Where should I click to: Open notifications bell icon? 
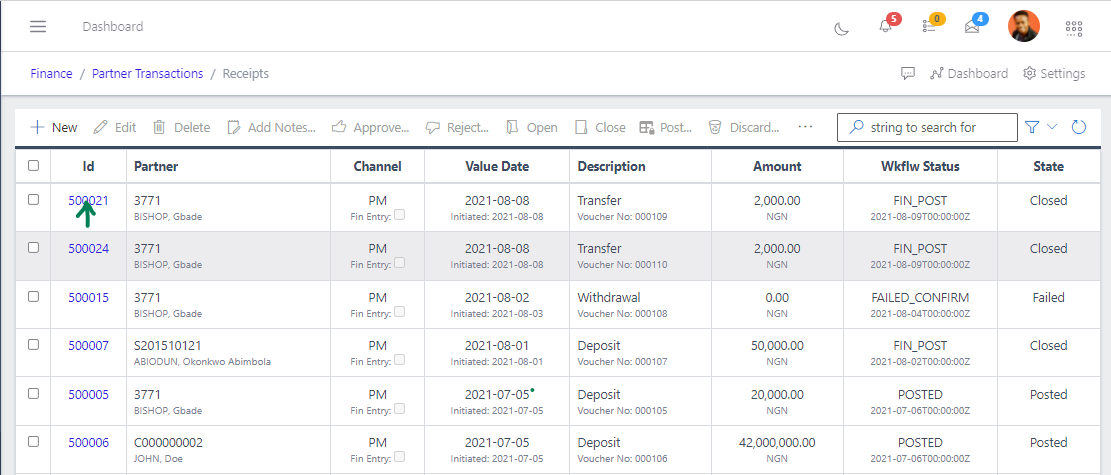click(x=885, y=27)
